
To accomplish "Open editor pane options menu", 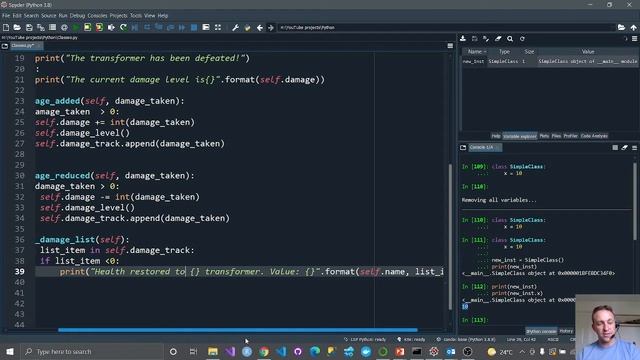I will pyautogui.click(x=450, y=46).
